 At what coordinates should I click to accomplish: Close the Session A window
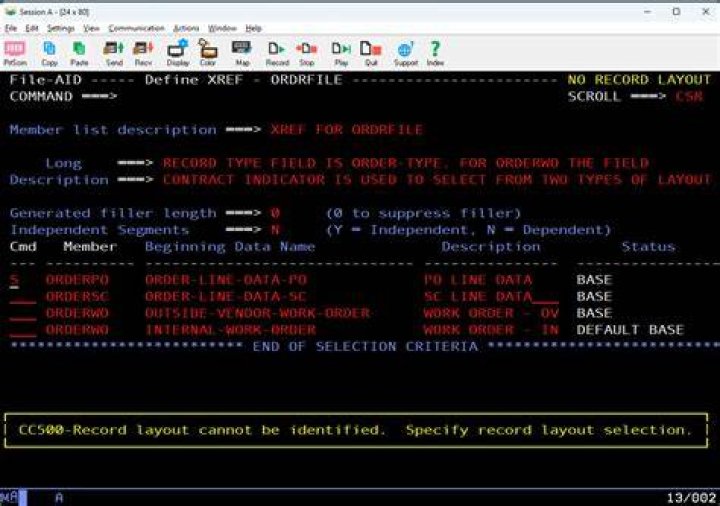(706, 12)
